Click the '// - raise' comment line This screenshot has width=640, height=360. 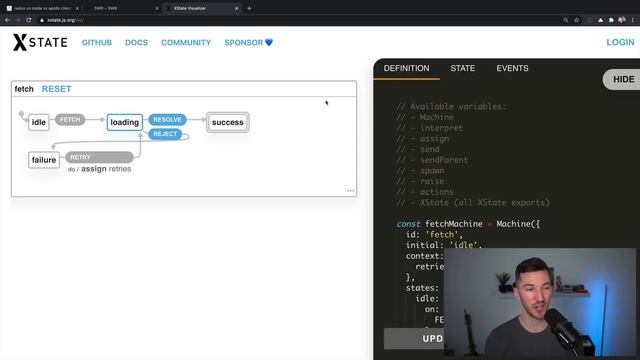[420, 181]
